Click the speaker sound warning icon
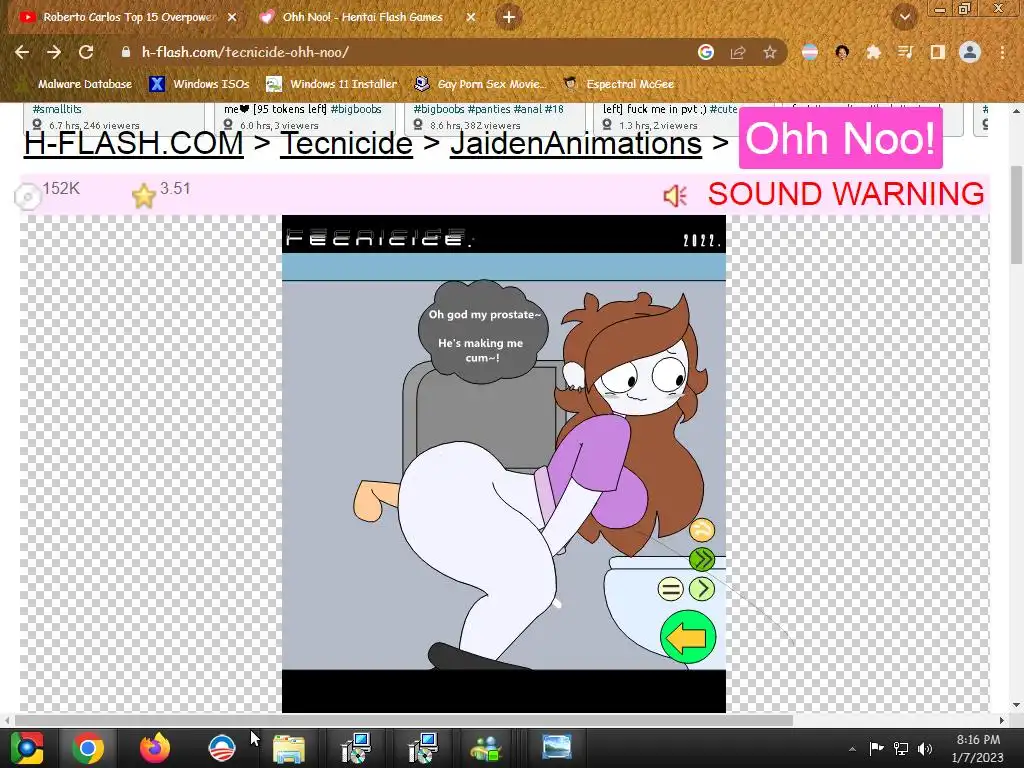The image size is (1024, 768). (x=675, y=195)
